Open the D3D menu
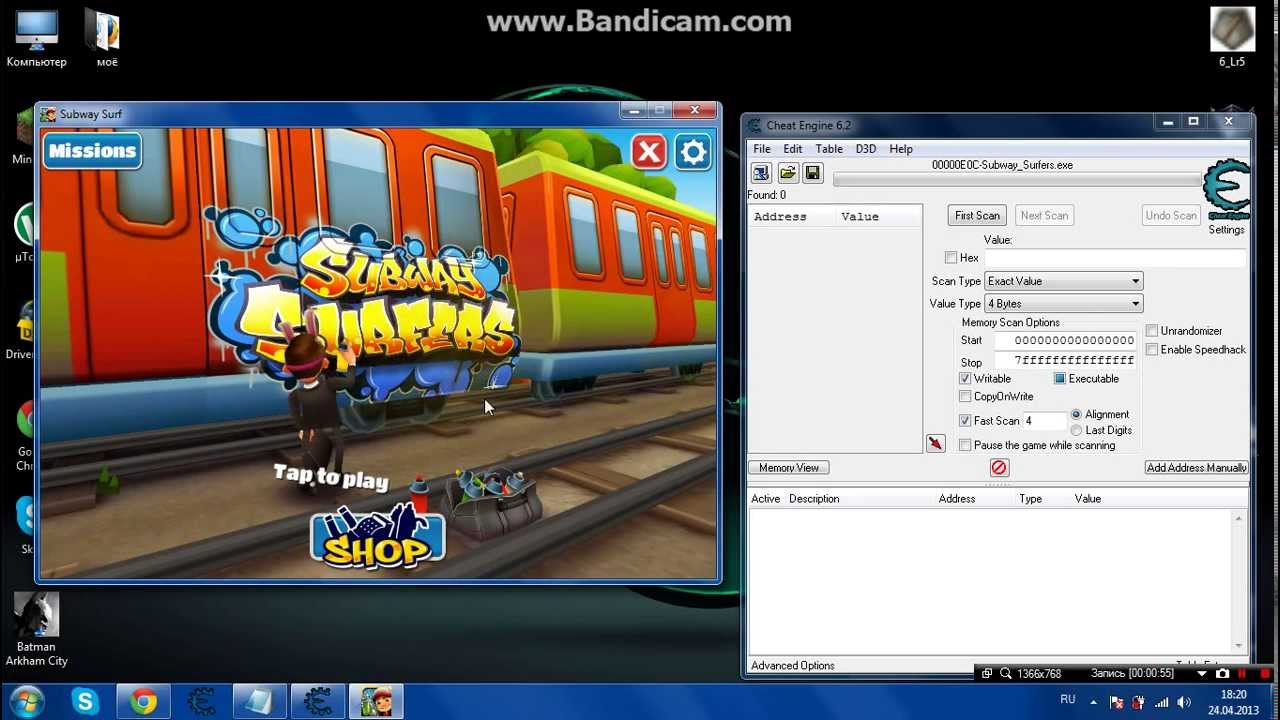The image size is (1280, 720). click(x=866, y=149)
